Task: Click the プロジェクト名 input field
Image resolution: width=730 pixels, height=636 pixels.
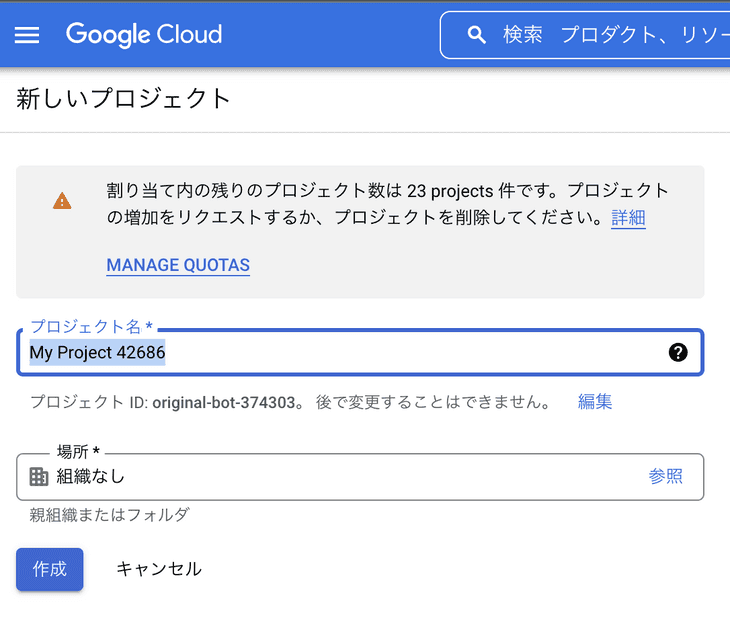Action: [x=360, y=352]
